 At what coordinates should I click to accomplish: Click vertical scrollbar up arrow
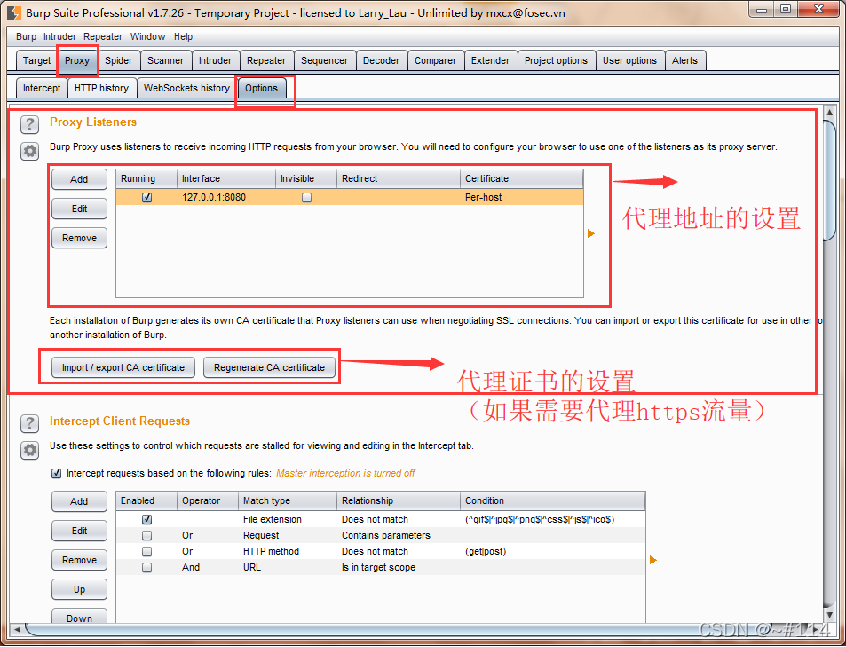tap(830, 112)
